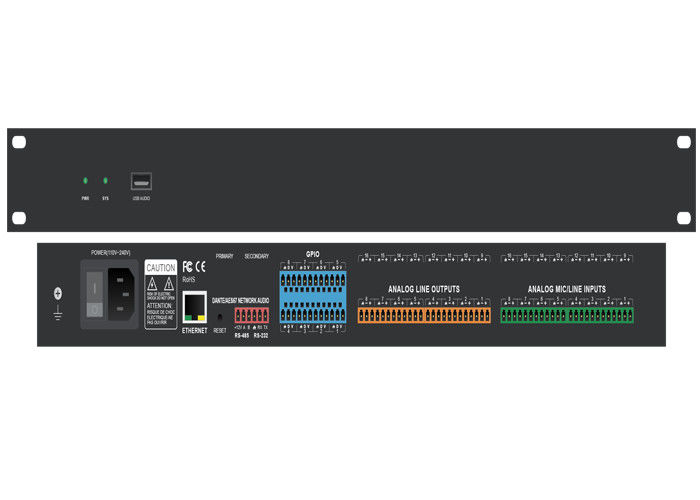Viewport: 700px width, 500px height.
Task: Click the GPIO heading text
Action: point(313,255)
